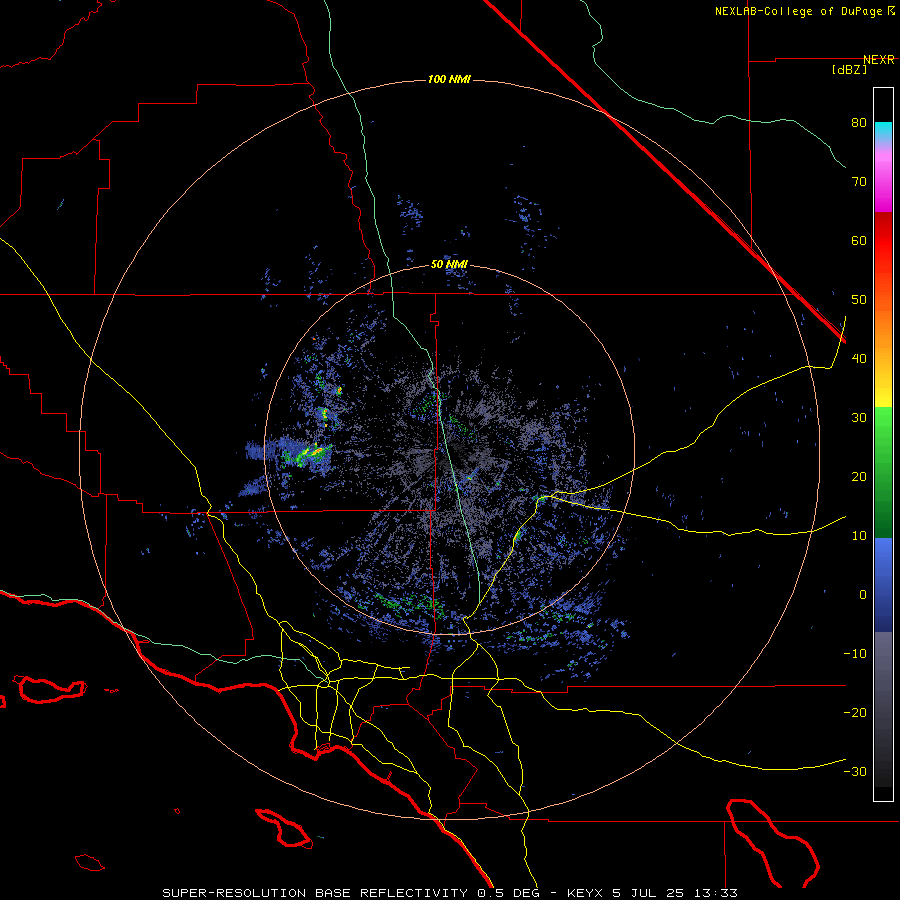Click the 30 value on the dBZ scale
Viewport: 900px width, 900px height.
[859, 418]
